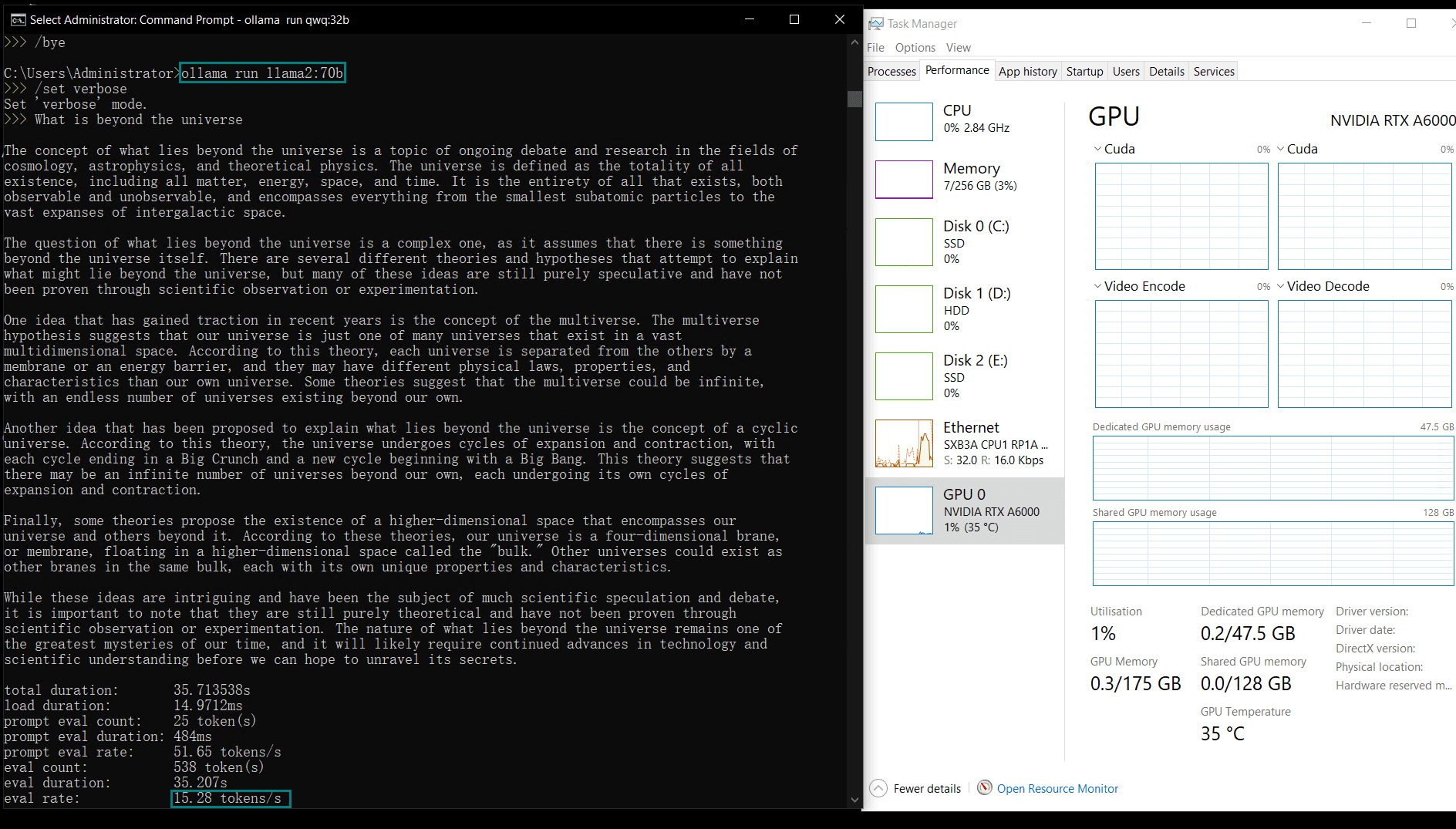Click the Dedicated GPU memory usage graph

(x=1273, y=468)
